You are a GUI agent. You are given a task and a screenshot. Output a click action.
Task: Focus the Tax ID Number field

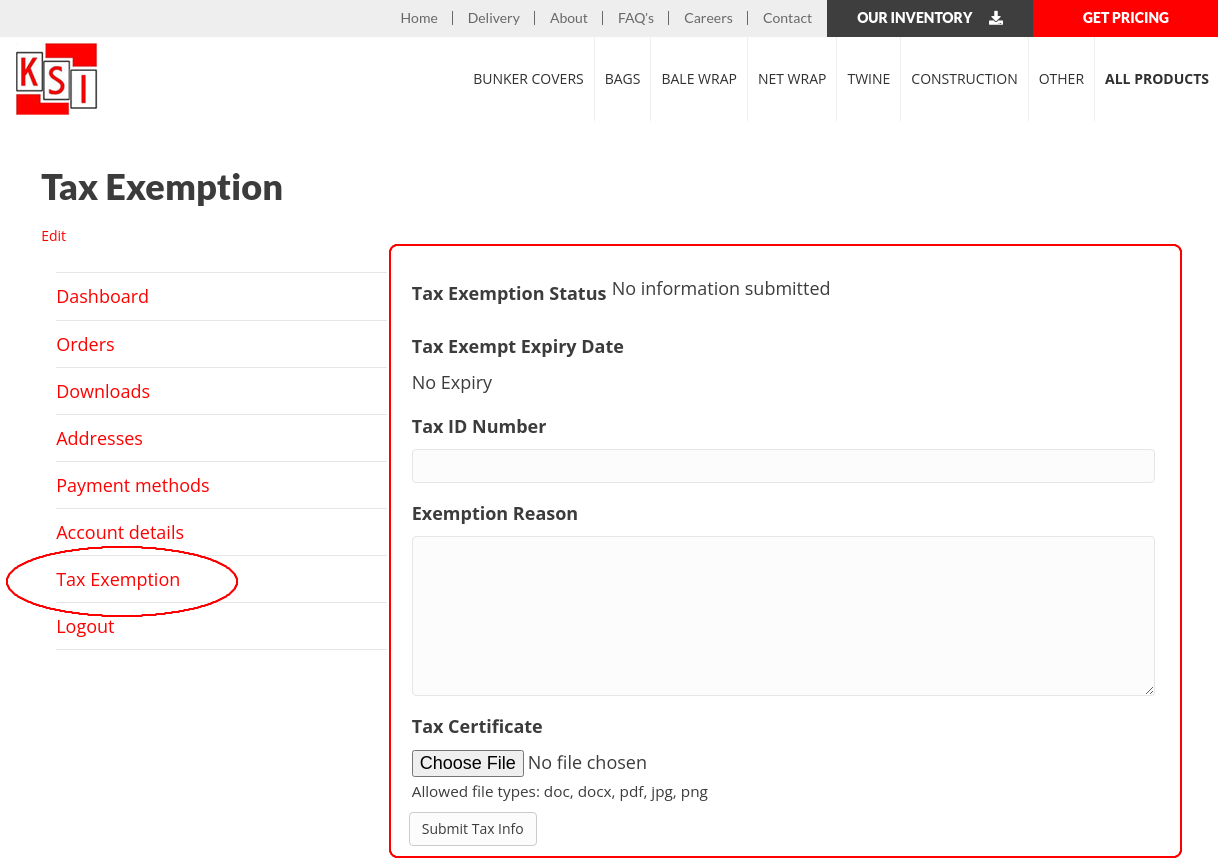(783, 466)
